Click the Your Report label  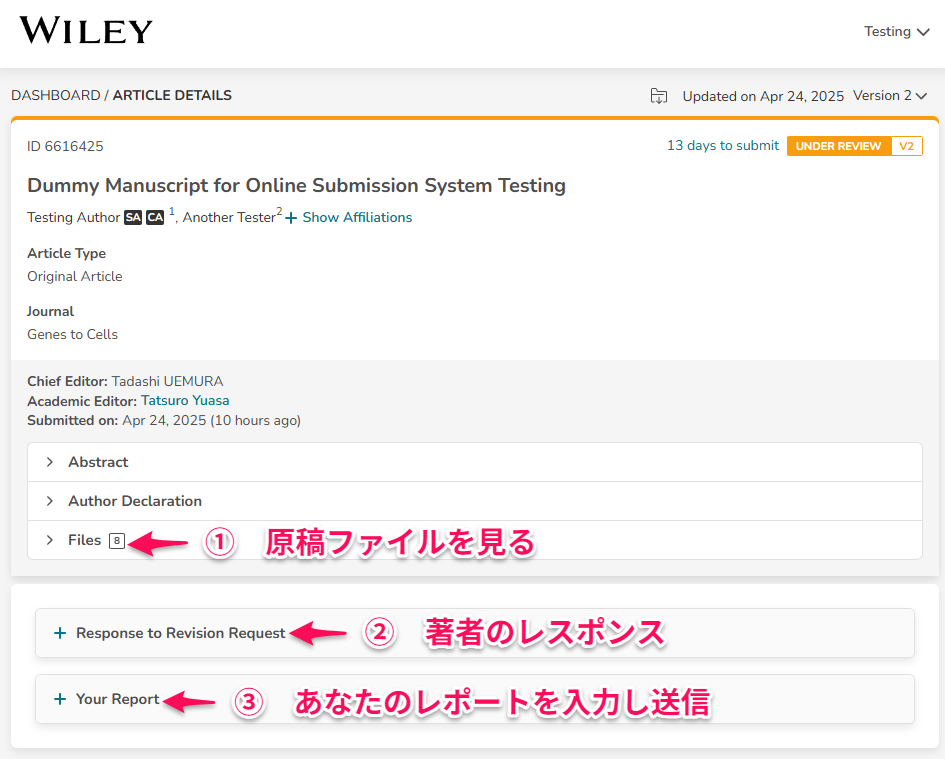pos(118,699)
